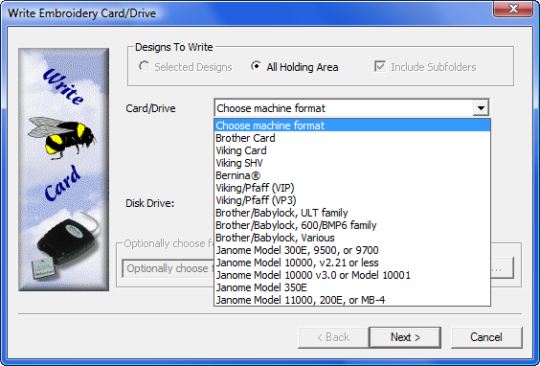This screenshot has height=366, width=540.
Task: Pick Janome Model 11000, 200E, or MB-4
Action: 352,300
